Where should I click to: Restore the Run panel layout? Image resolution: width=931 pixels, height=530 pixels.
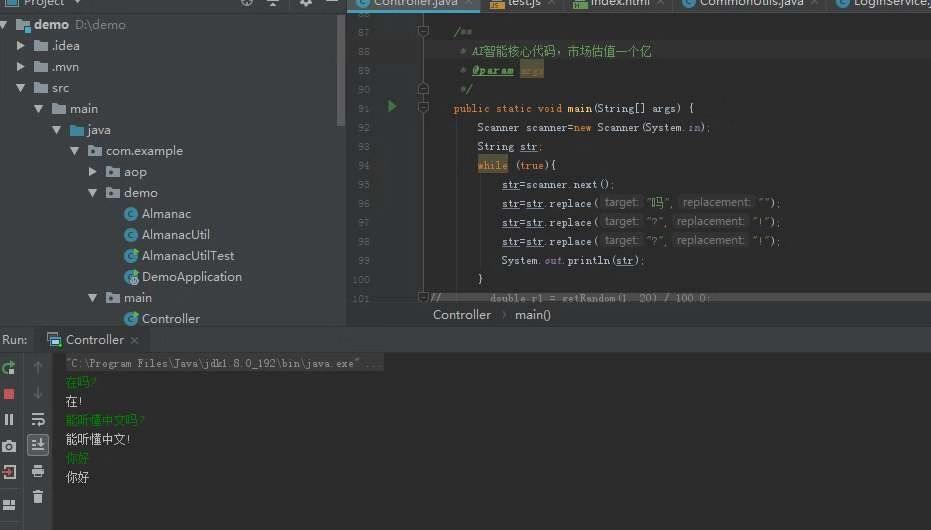click(x=9, y=504)
